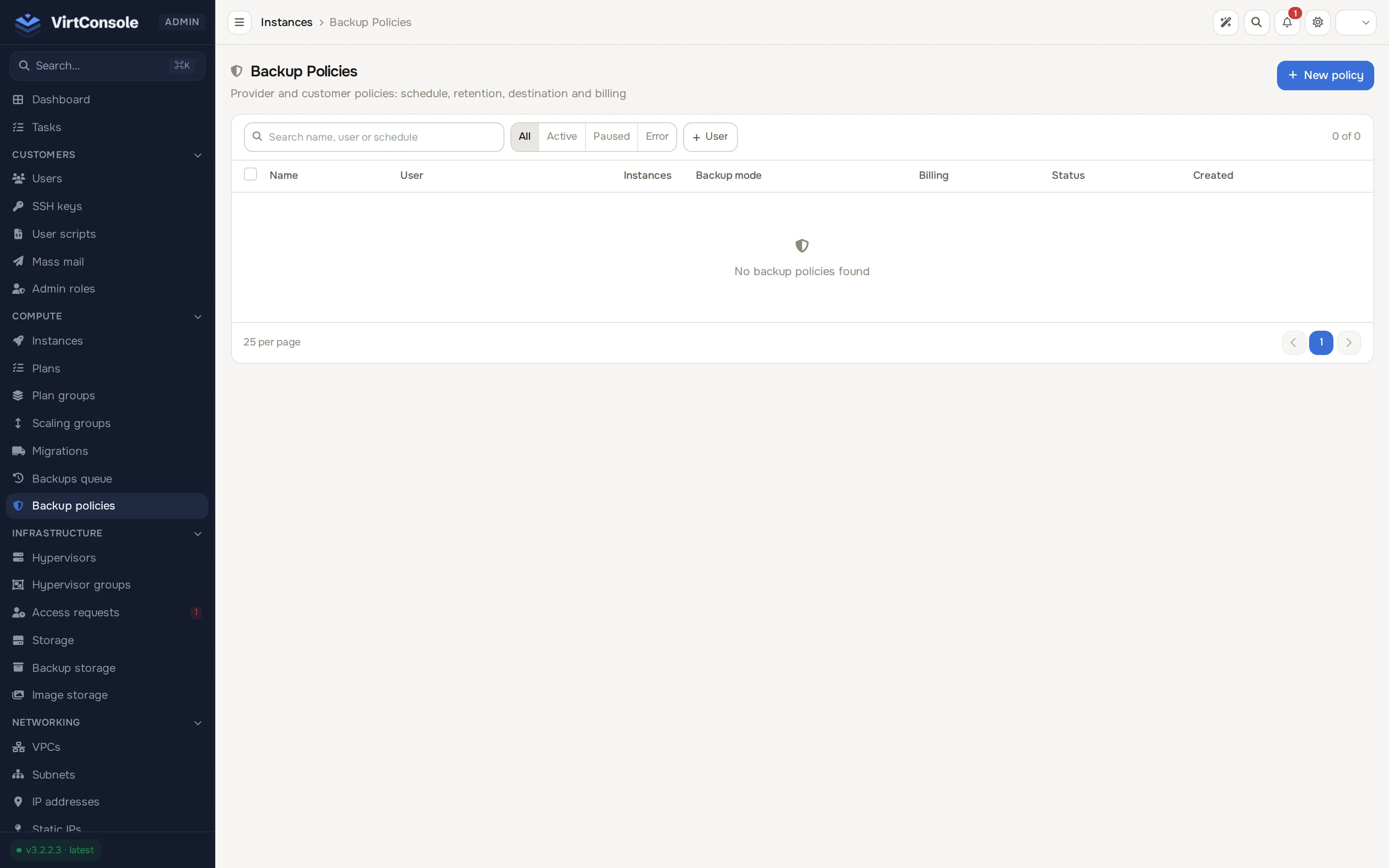
Task: Select the Active filter tab
Action: tap(561, 137)
